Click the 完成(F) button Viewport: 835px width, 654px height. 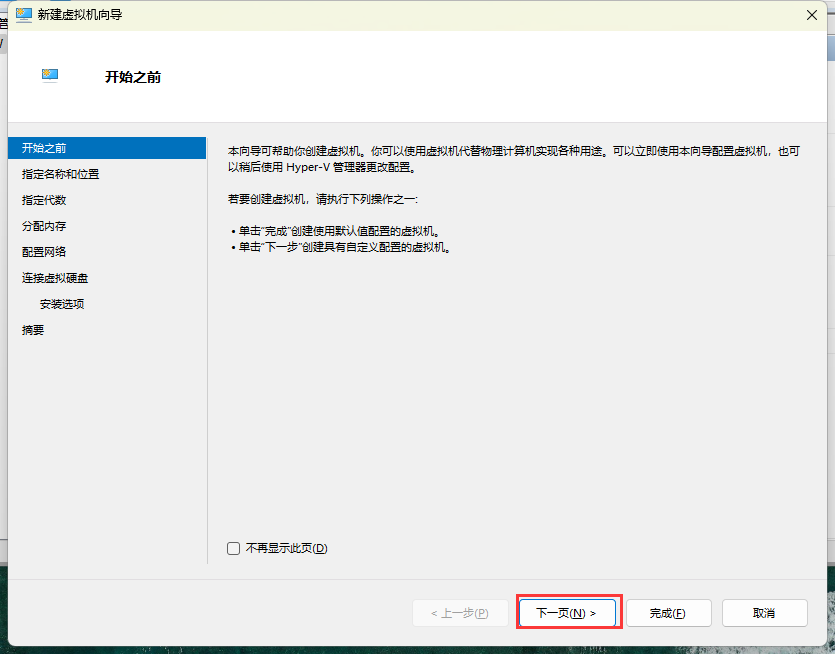click(x=668, y=613)
